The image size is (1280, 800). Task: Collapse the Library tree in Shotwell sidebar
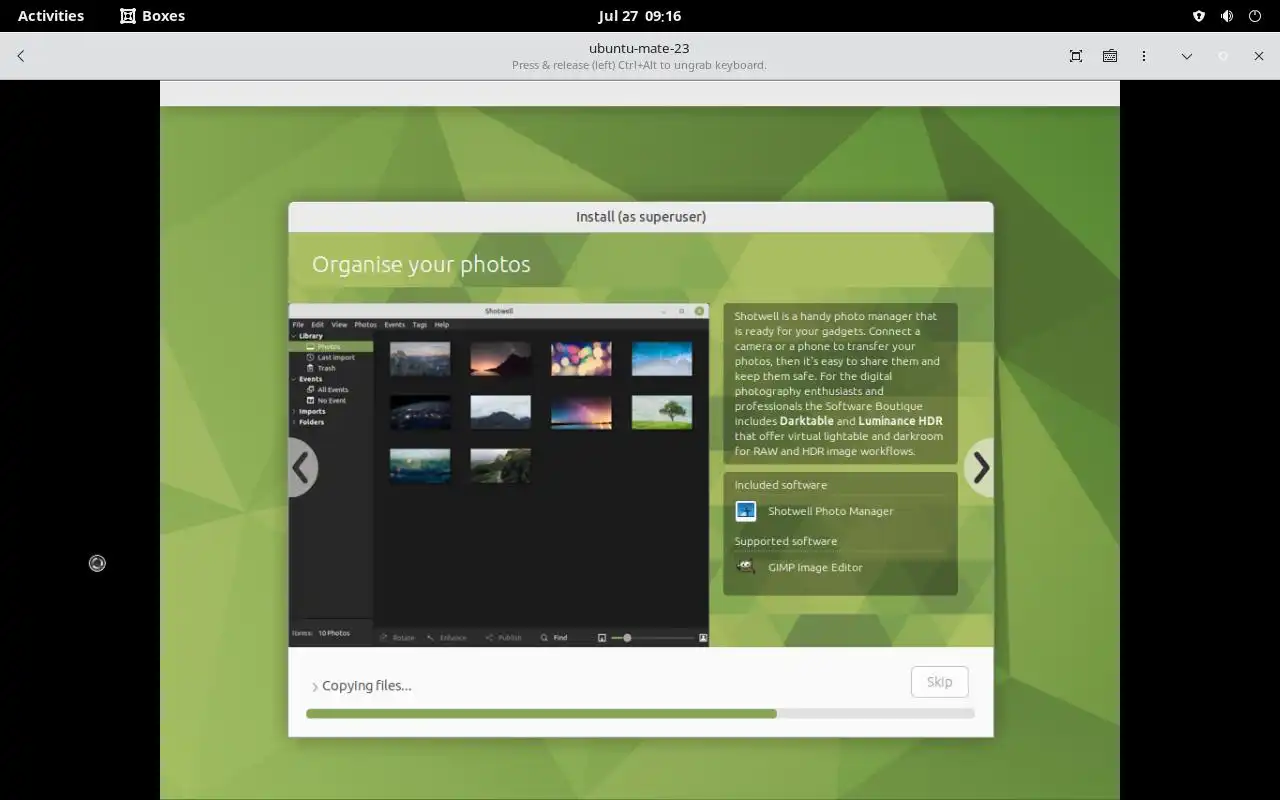pyautogui.click(x=293, y=336)
